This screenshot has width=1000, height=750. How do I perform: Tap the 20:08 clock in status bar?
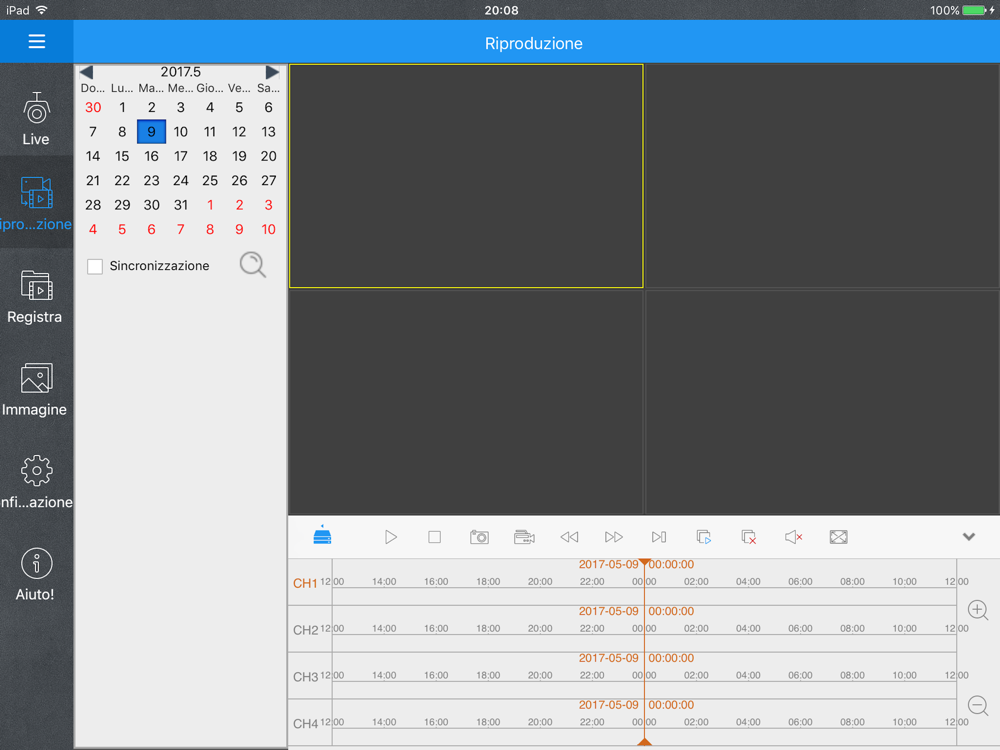501,10
